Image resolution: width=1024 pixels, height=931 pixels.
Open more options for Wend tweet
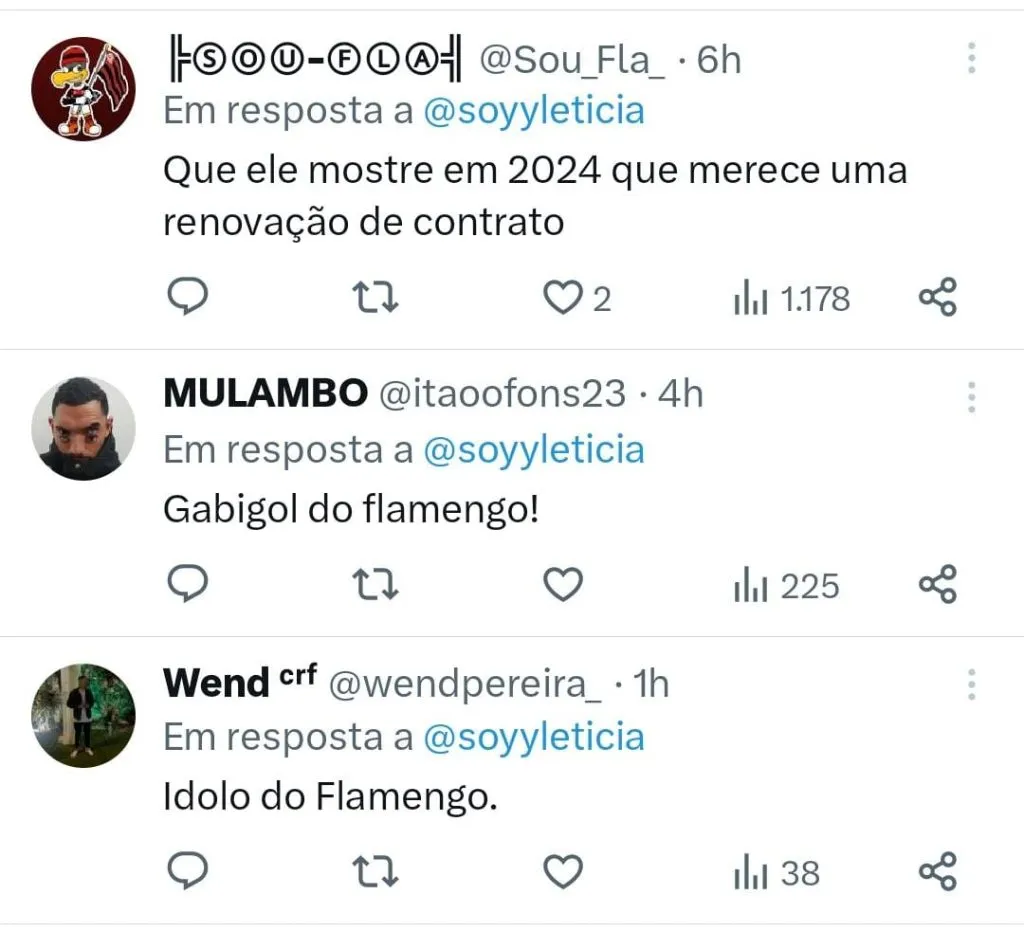(971, 685)
